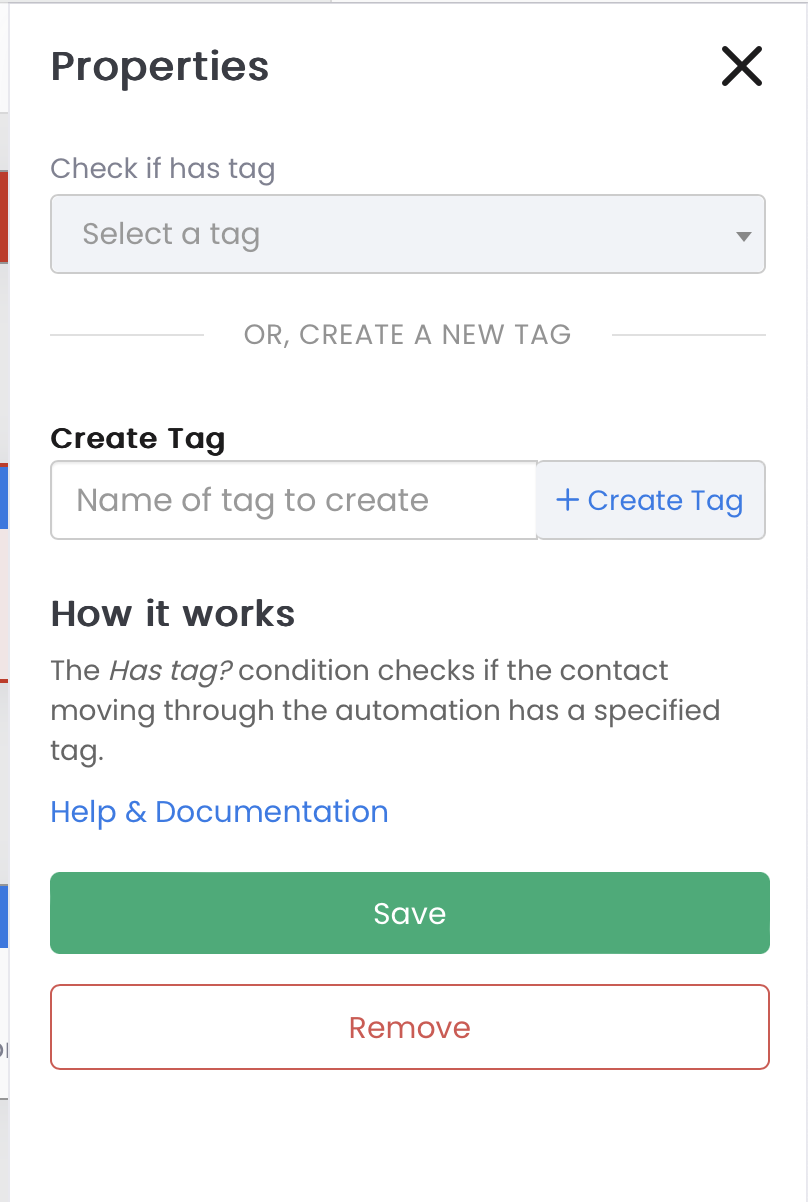Open the Help & Documentation link

(219, 811)
